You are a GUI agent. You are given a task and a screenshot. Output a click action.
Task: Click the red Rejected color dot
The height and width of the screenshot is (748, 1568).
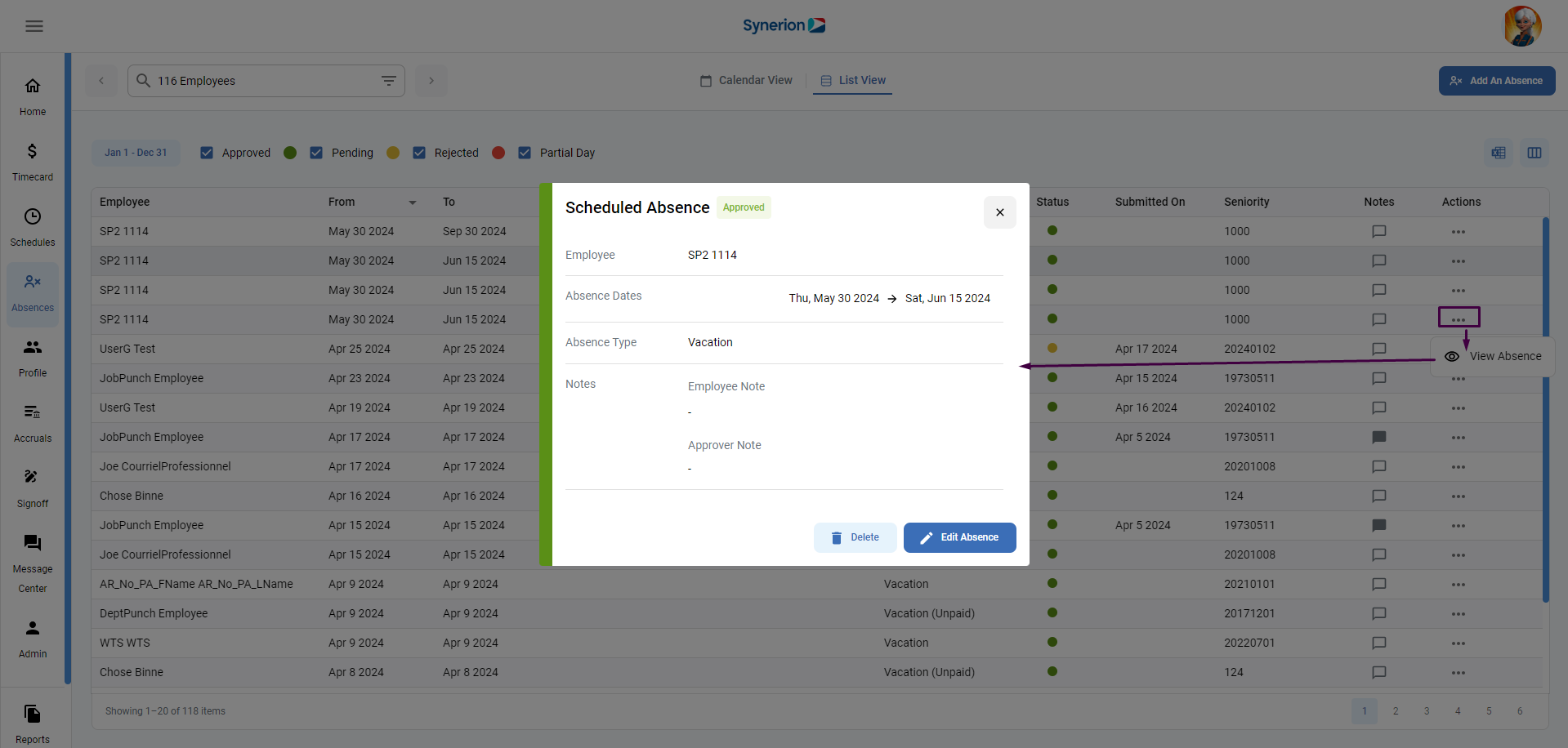[x=498, y=153]
